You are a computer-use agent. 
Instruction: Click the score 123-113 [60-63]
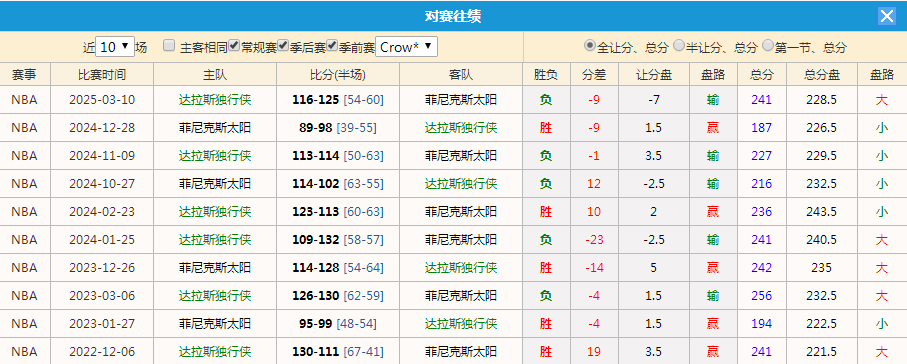338,212
